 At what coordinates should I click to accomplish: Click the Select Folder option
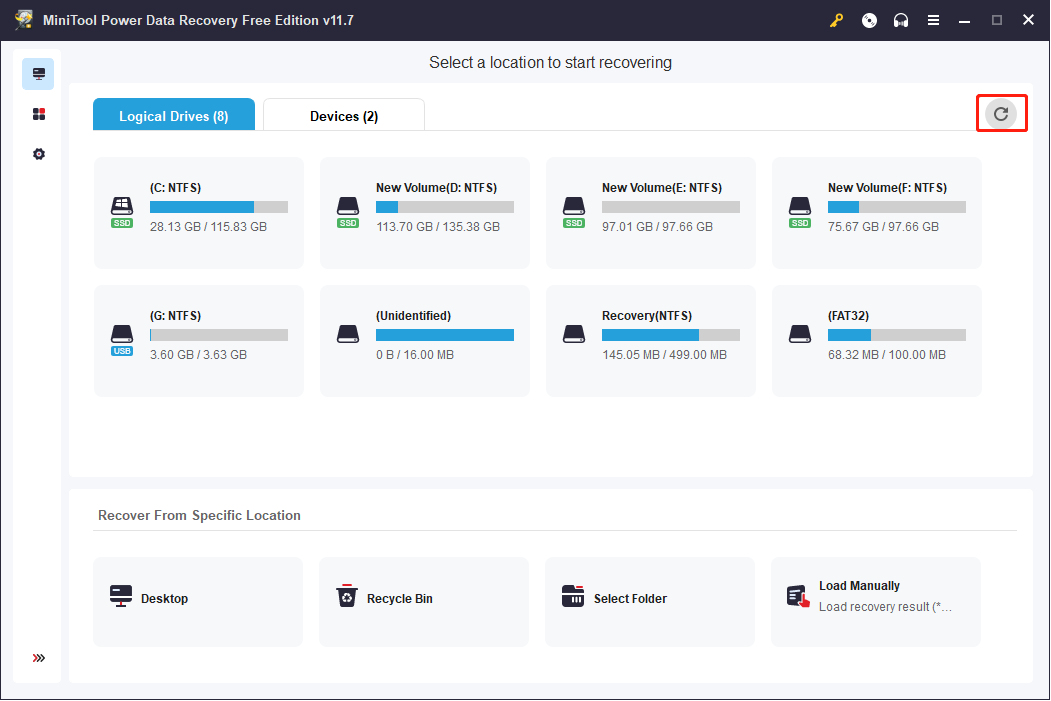pos(650,602)
